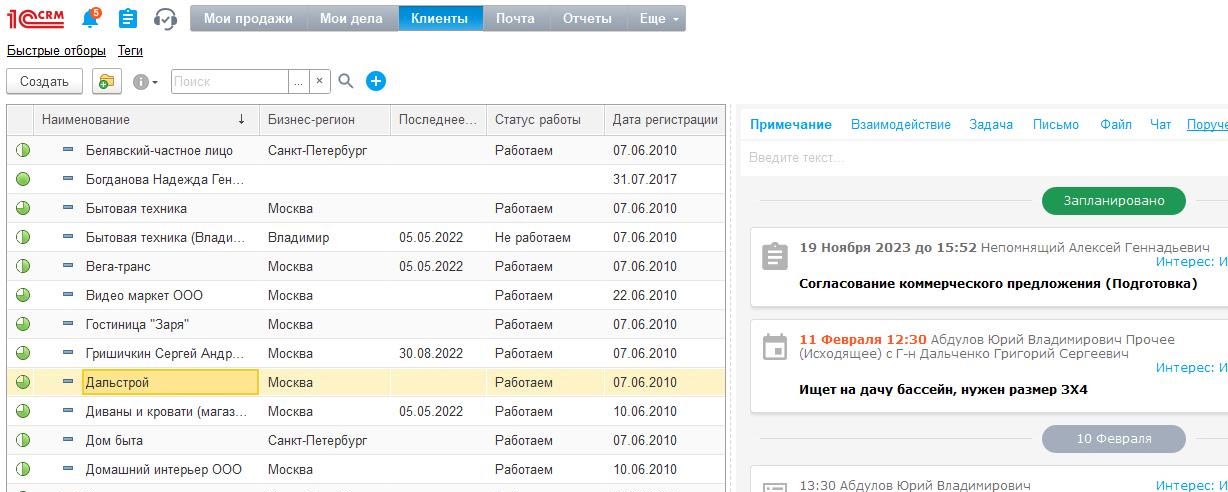Open the Задача tab in right panel

point(991,124)
